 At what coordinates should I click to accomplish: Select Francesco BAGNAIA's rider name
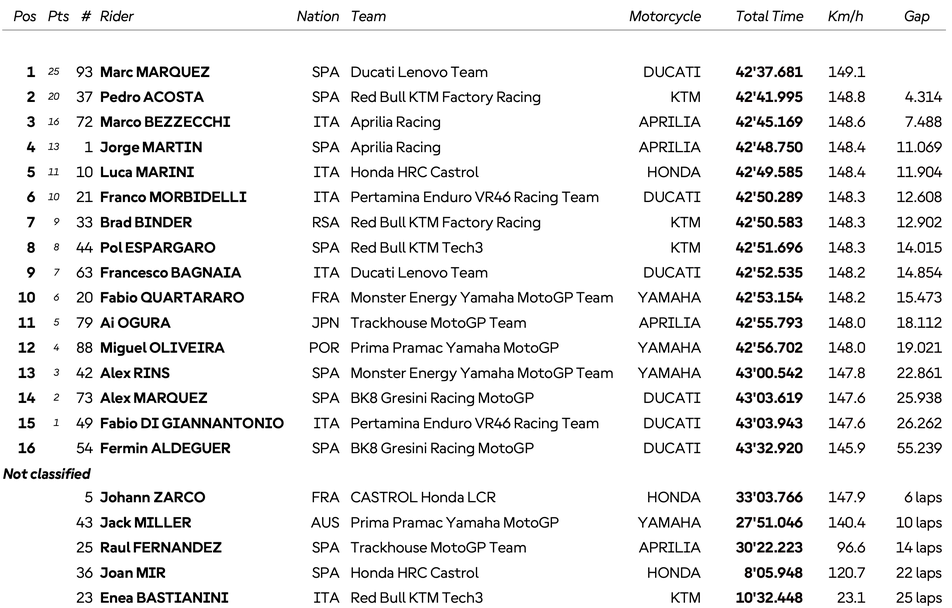[x=170, y=272]
